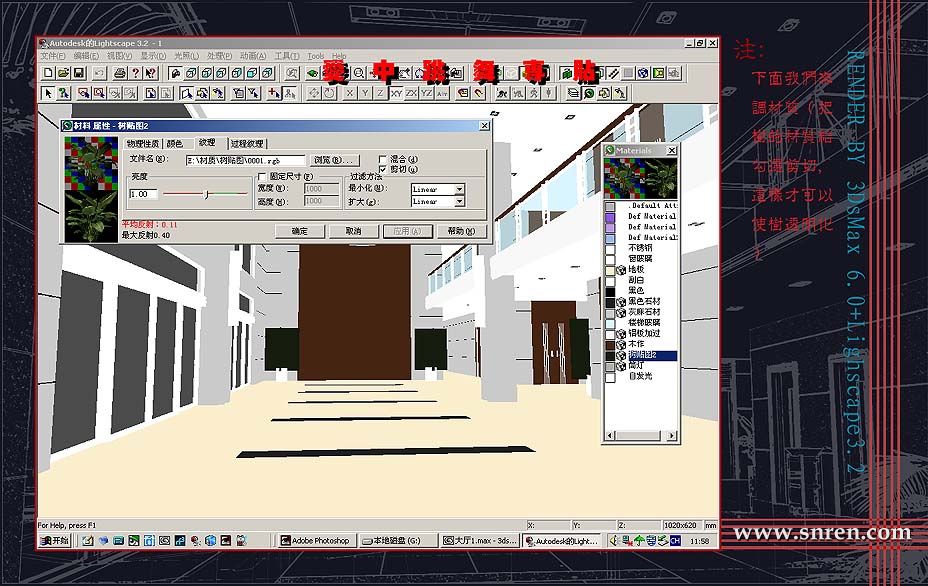Check the 固定尺寸 fixed size checkbox
The image size is (928, 586).
pos(262,177)
